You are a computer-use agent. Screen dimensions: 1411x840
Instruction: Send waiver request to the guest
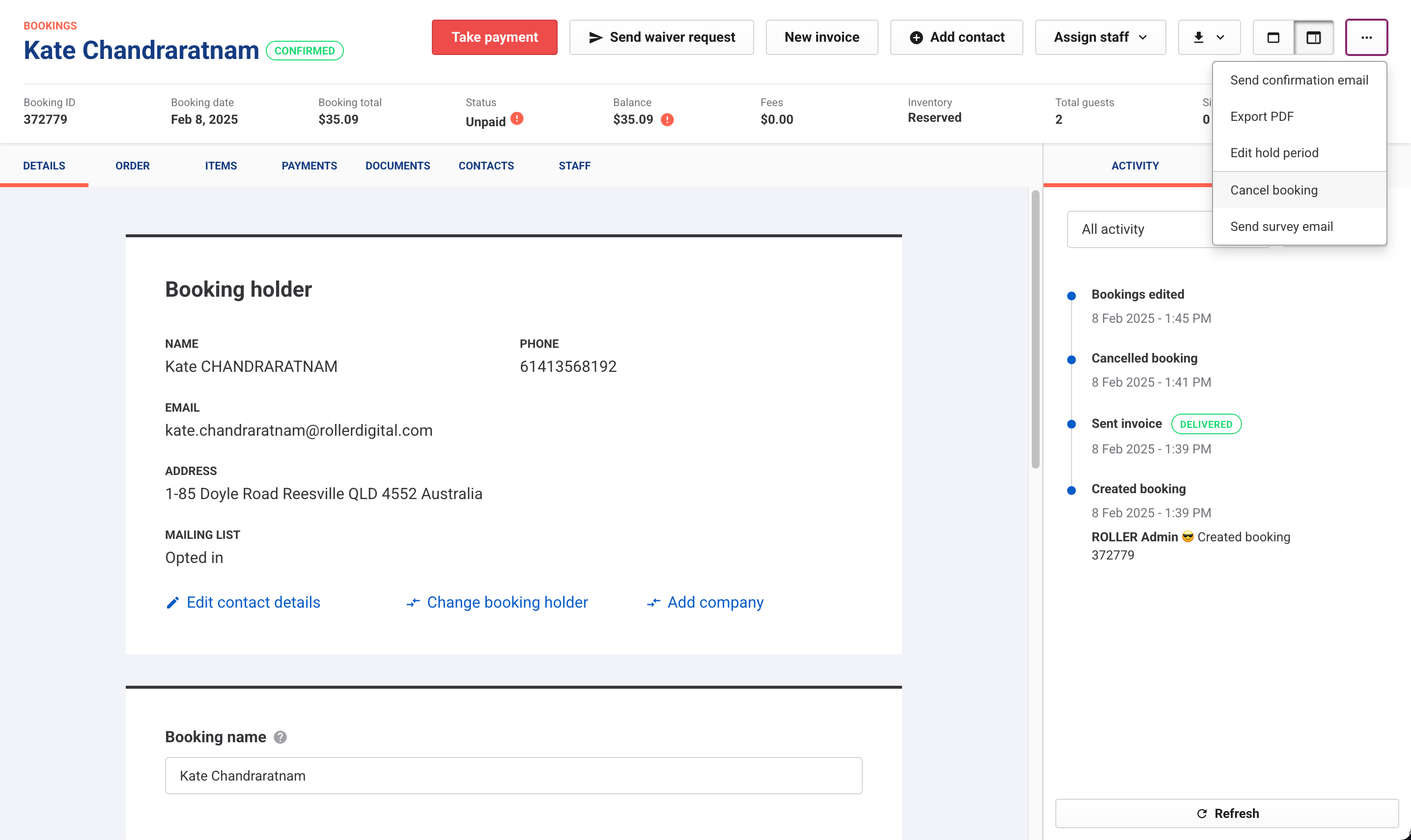point(661,37)
